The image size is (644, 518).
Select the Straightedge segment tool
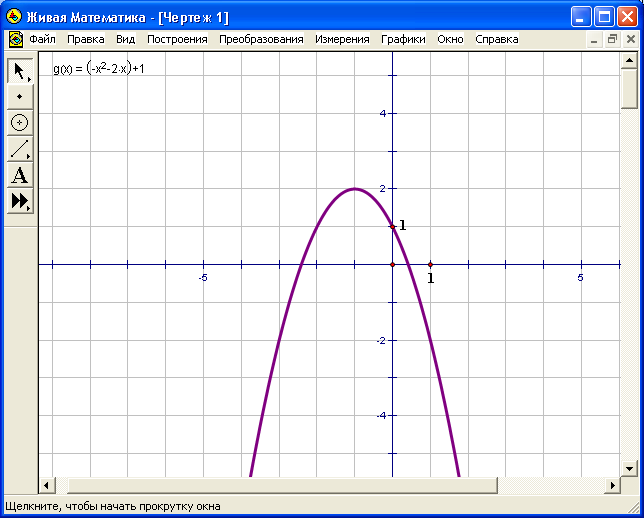coord(20,148)
